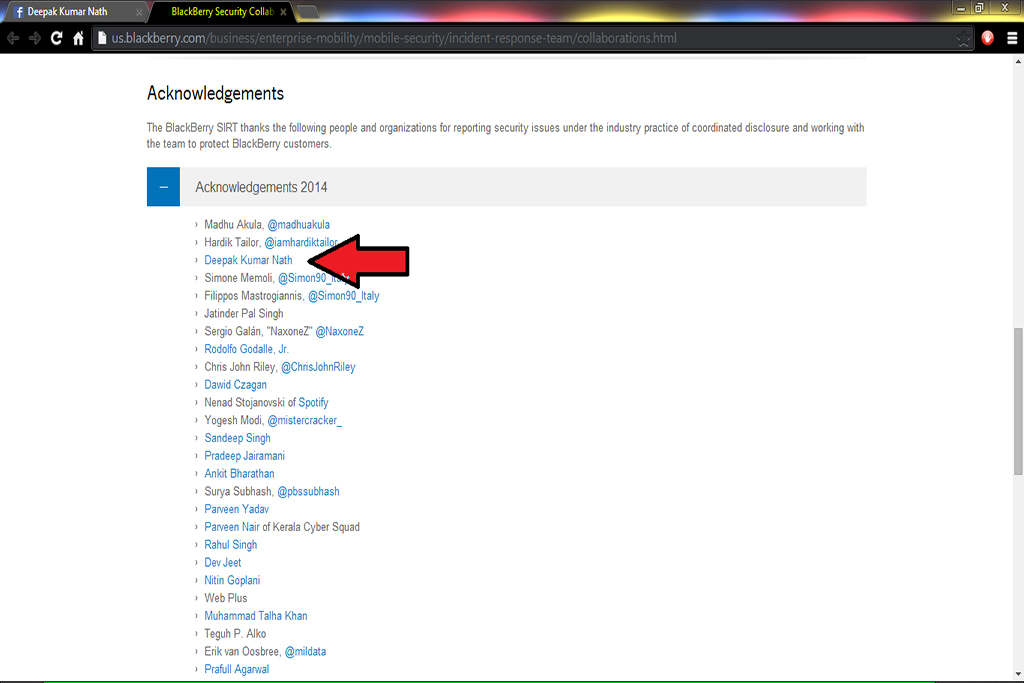Click the browser forward arrow
This screenshot has height=683, width=1024.
pos(35,39)
